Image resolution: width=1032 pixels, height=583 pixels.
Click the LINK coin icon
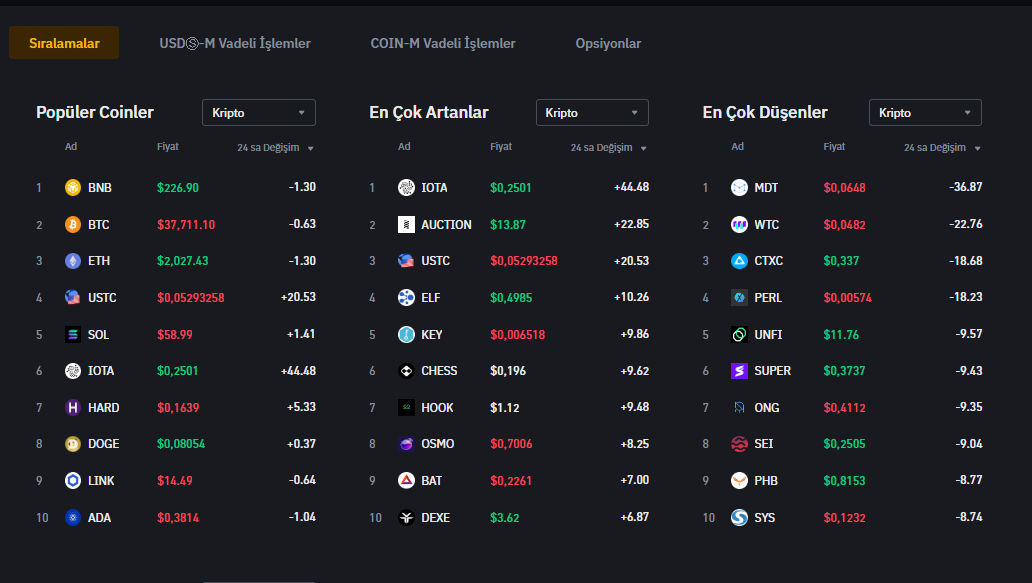tap(73, 481)
